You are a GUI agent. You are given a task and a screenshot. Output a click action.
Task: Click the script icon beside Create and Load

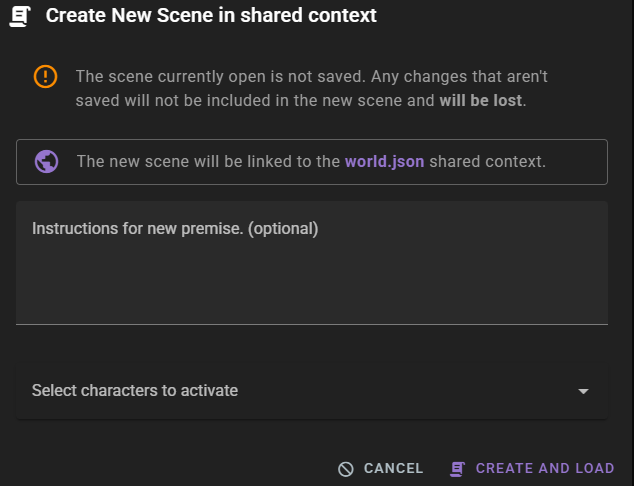tap(458, 468)
